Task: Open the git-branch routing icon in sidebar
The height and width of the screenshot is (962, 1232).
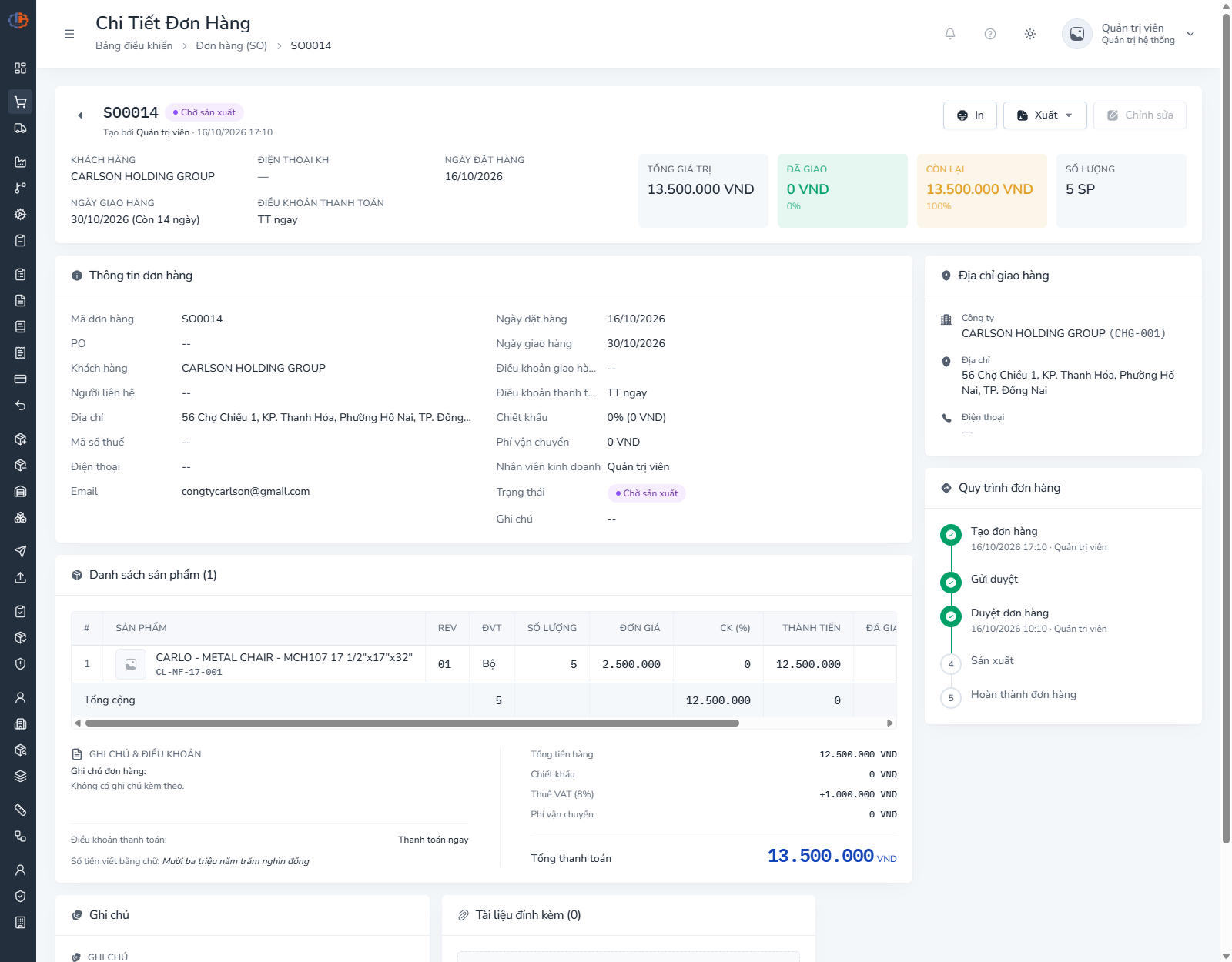Action: click(20, 188)
